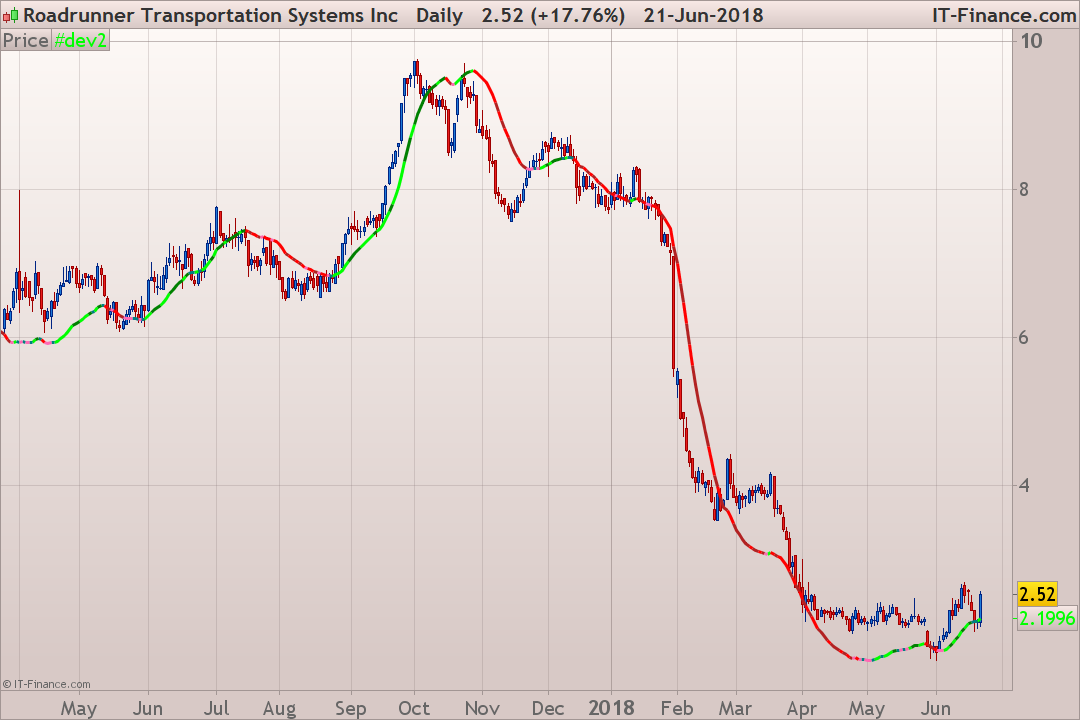Viewport: 1080px width, 720px height.
Task: Click the 4 price axis label
Action: 1024,486
